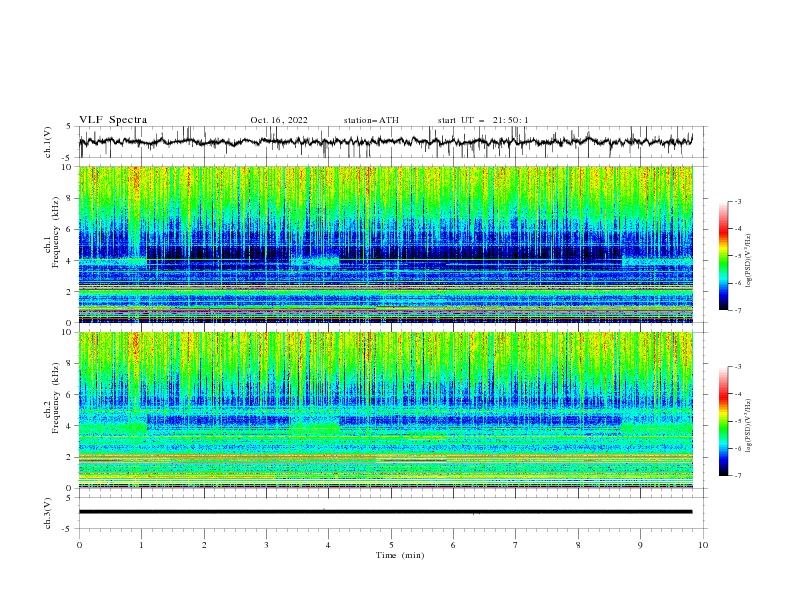
Task: Click the 'ch.1 Frequency (kHz)' axis label
Action: point(52,230)
